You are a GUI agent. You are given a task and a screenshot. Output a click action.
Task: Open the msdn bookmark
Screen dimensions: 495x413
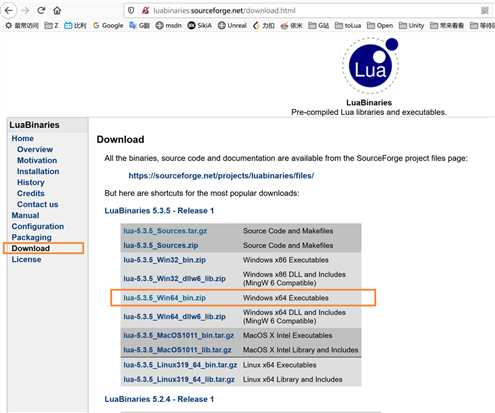point(169,25)
